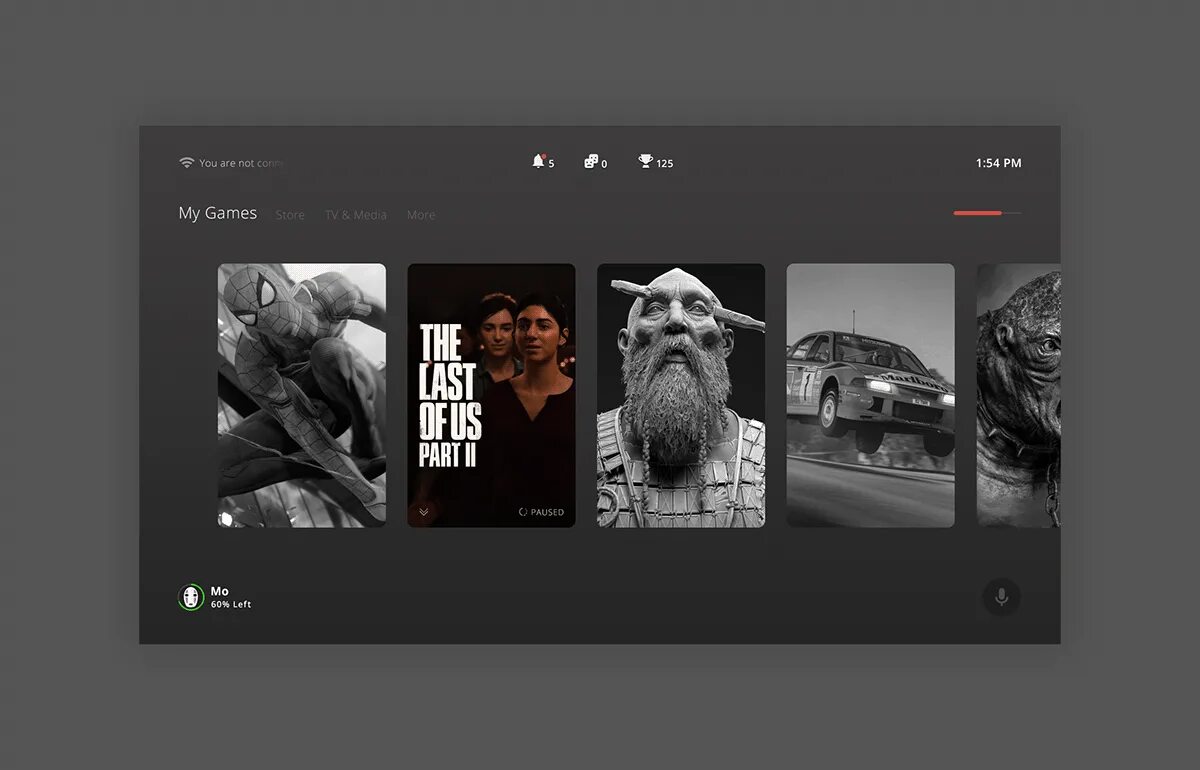The height and width of the screenshot is (770, 1200).
Task: Select the My Games tab
Action: click(x=218, y=213)
